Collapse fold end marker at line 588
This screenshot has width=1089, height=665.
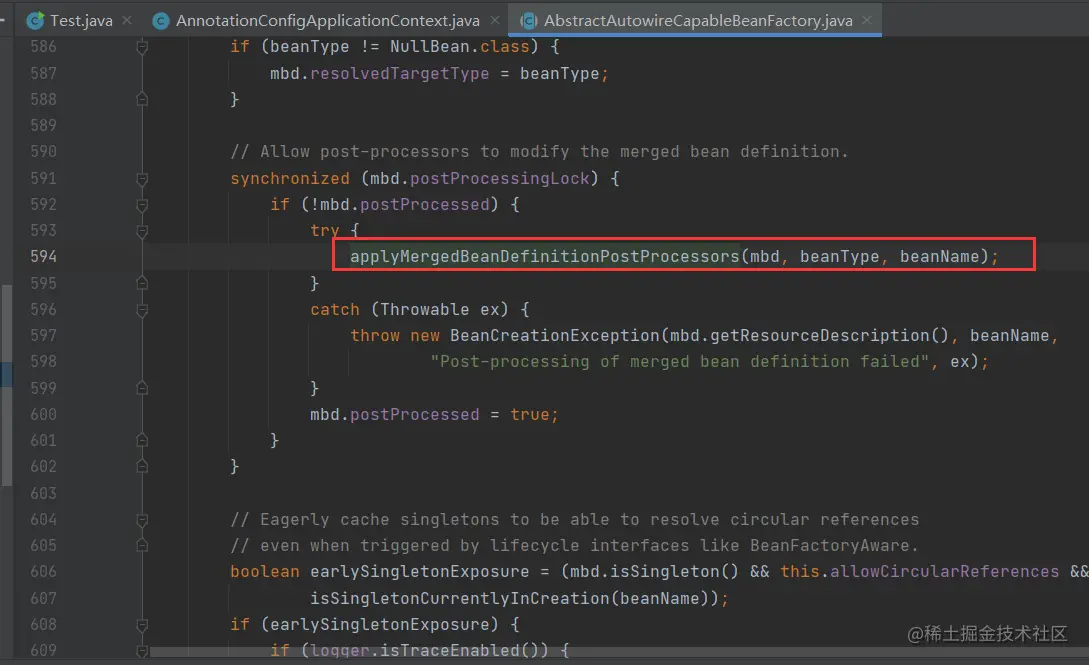pos(142,99)
